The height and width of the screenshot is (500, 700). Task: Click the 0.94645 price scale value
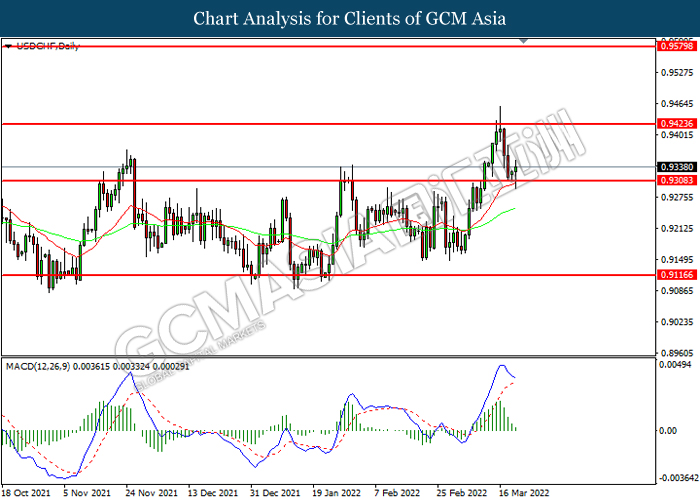[677, 104]
